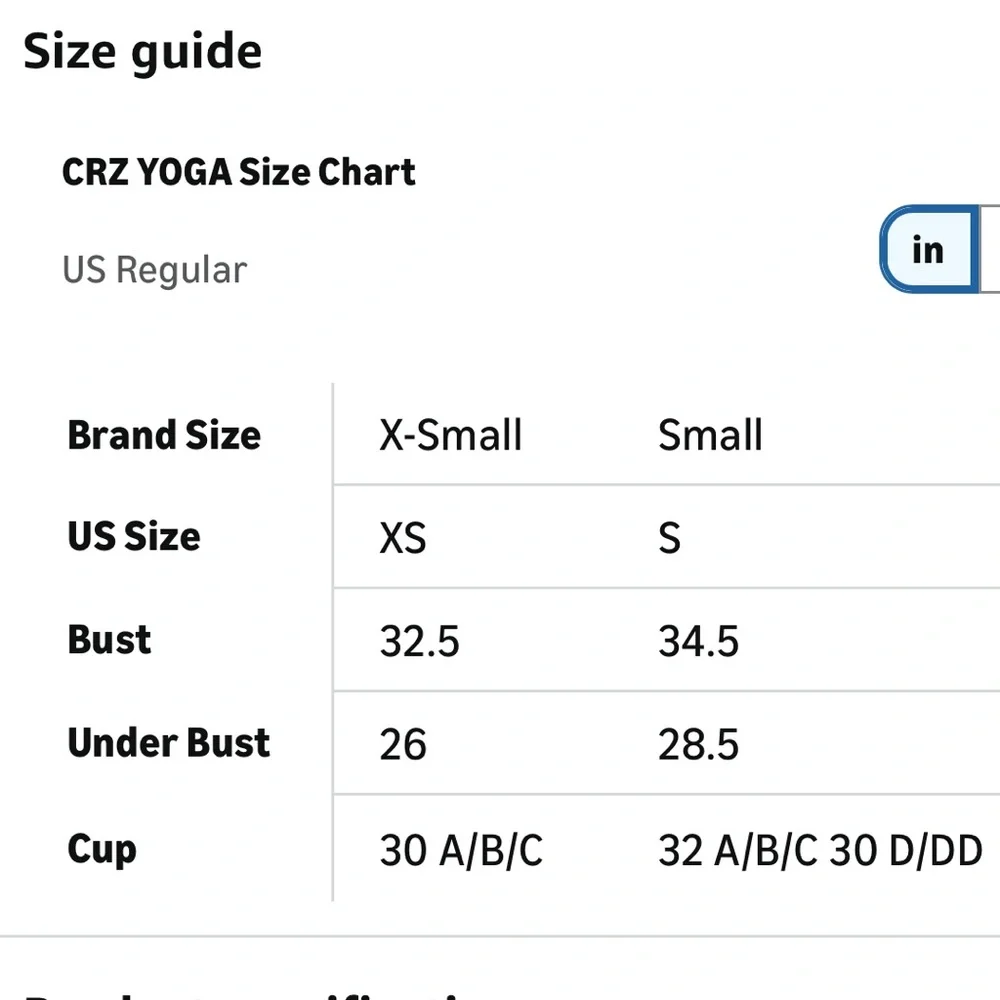Click the 34.5 bust measurement cell
The width and height of the screenshot is (1000, 1000).
(698, 642)
